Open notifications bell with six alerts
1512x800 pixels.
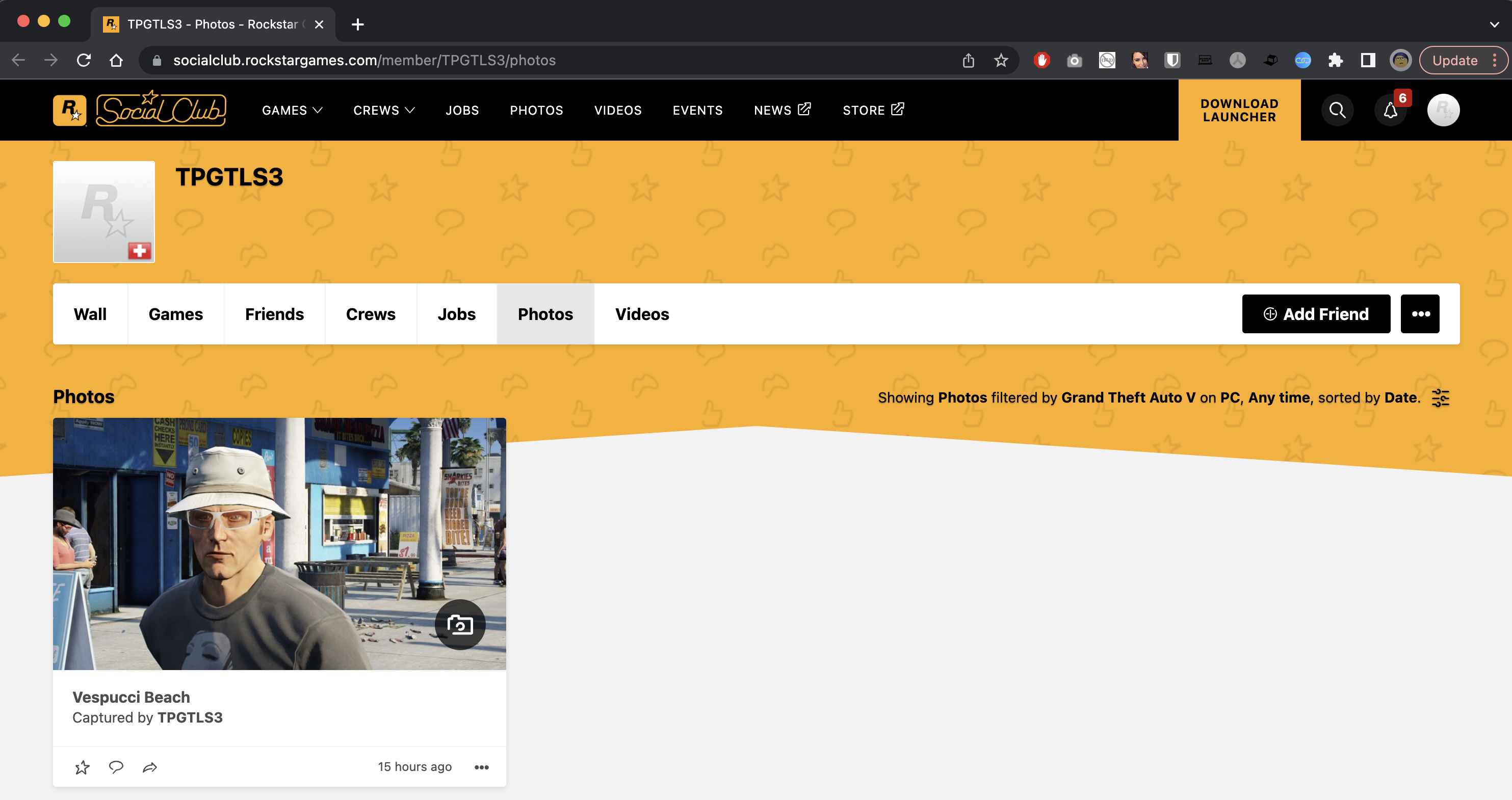pyautogui.click(x=1391, y=110)
